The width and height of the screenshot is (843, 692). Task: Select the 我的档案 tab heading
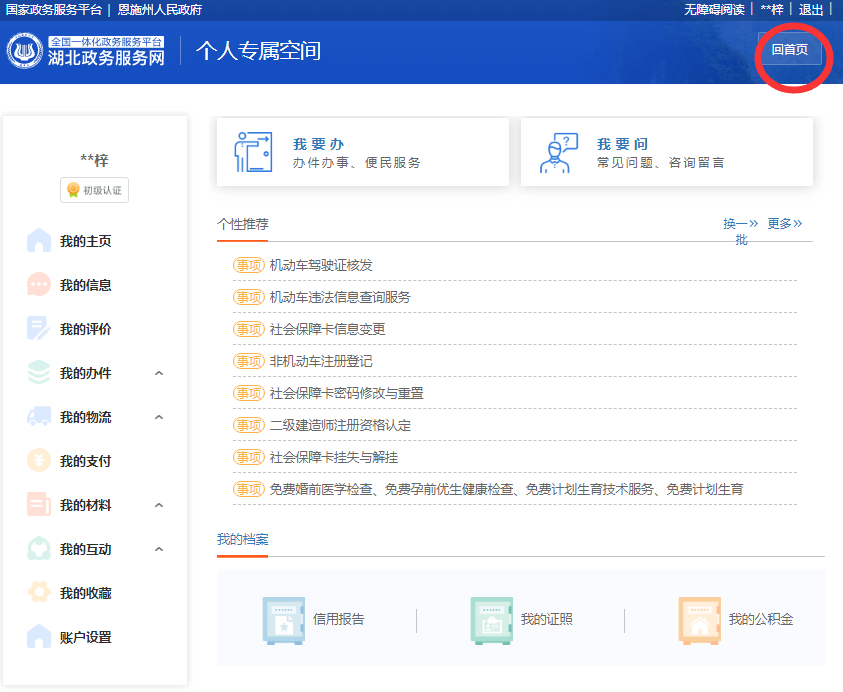click(242, 539)
